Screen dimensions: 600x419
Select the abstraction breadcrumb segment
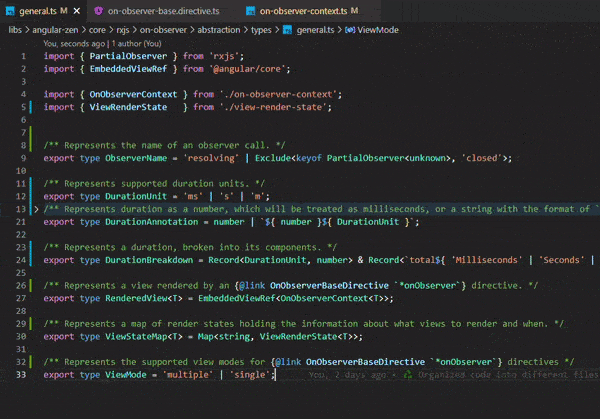click(218, 30)
